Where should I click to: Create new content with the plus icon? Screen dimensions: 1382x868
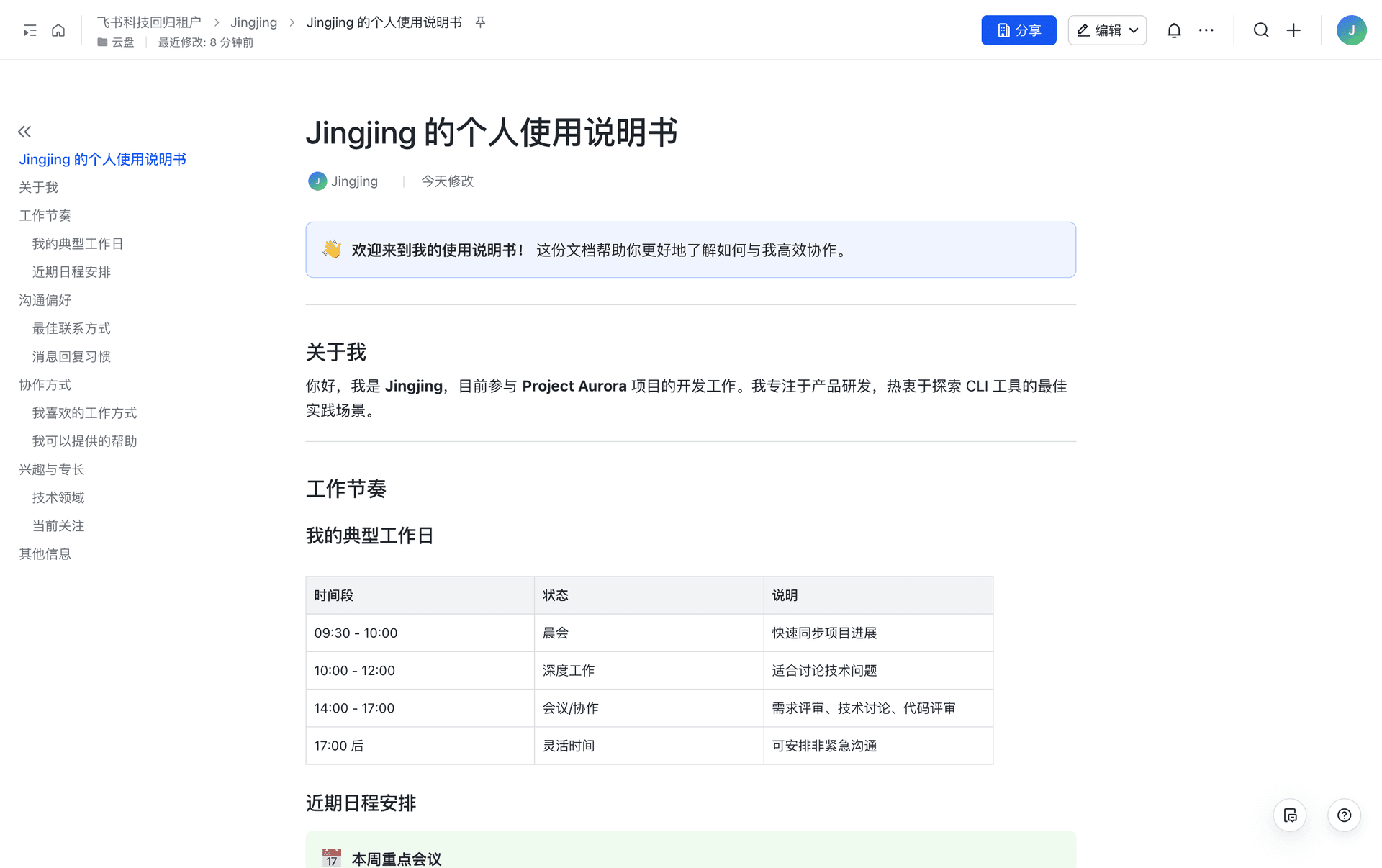coord(1293,30)
